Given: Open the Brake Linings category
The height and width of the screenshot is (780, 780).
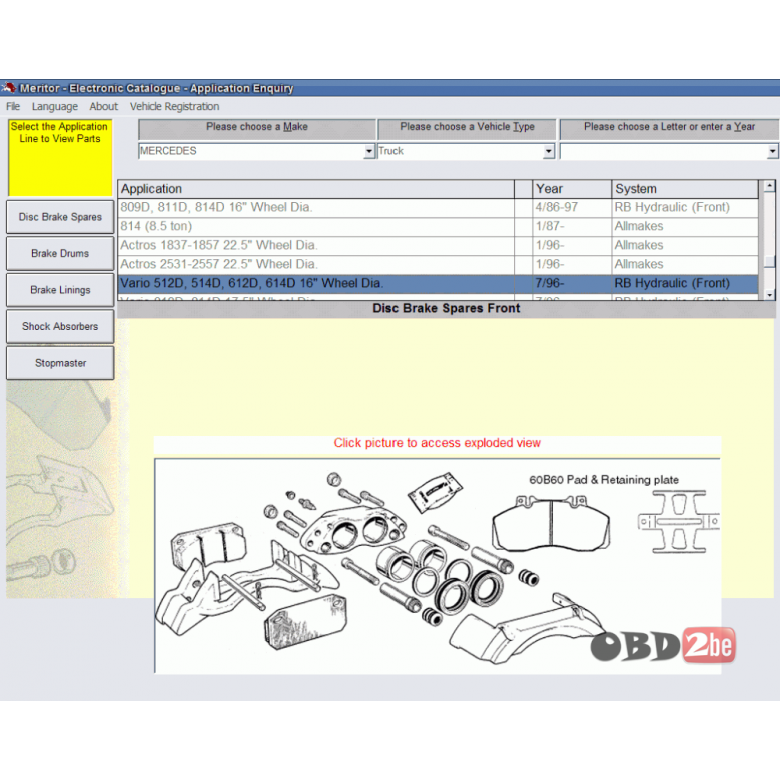Looking at the screenshot, I should coord(60,290).
